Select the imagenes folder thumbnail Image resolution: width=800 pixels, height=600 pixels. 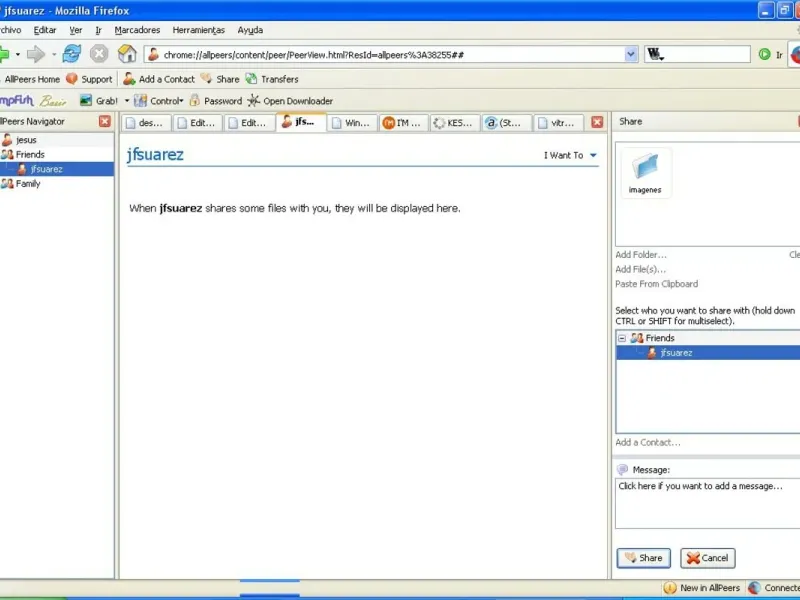(645, 173)
